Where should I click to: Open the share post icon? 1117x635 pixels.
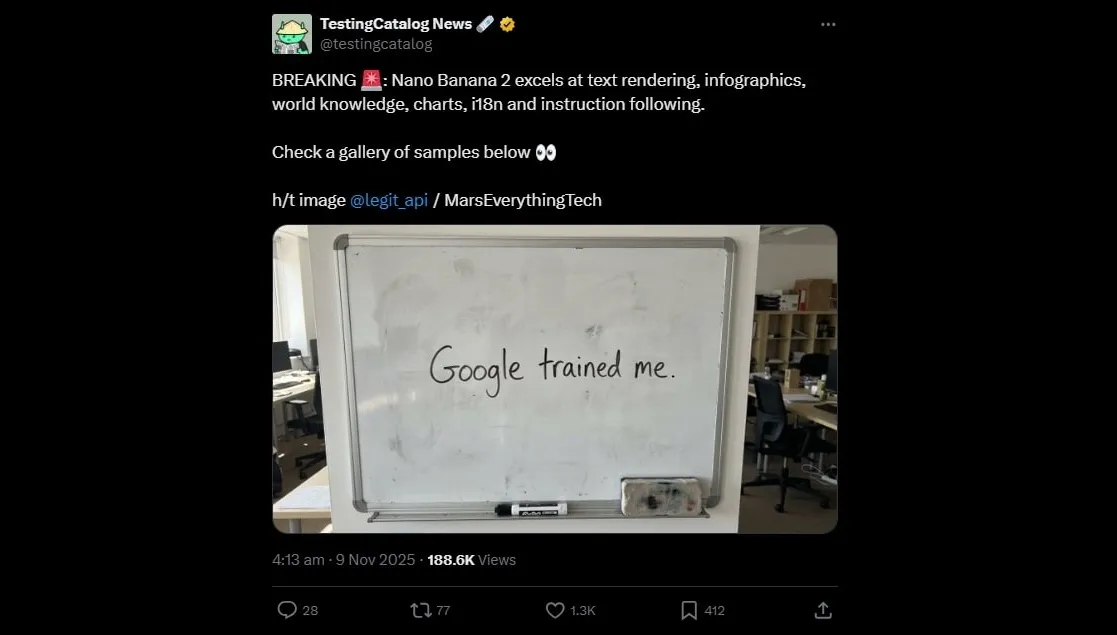pyautogui.click(x=823, y=609)
